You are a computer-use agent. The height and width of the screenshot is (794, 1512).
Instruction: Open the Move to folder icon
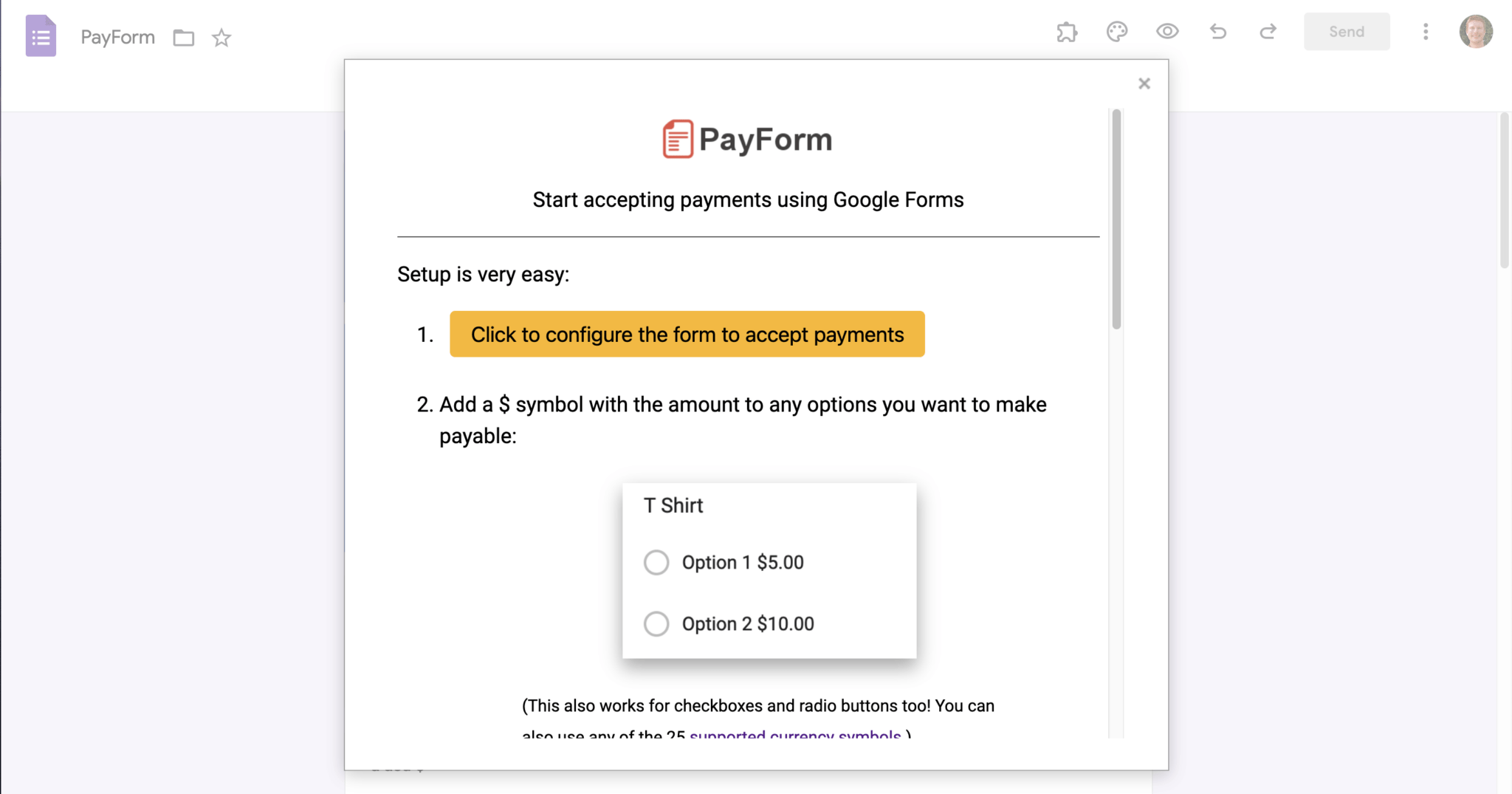pyautogui.click(x=183, y=38)
